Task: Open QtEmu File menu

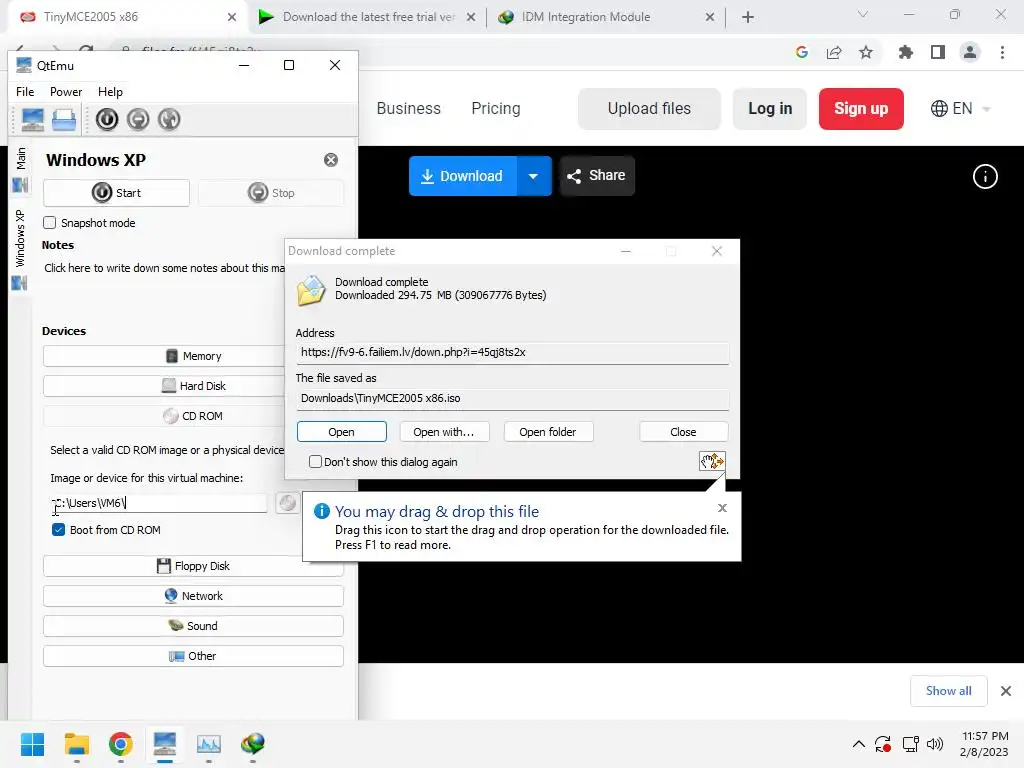Action: pyautogui.click(x=25, y=91)
